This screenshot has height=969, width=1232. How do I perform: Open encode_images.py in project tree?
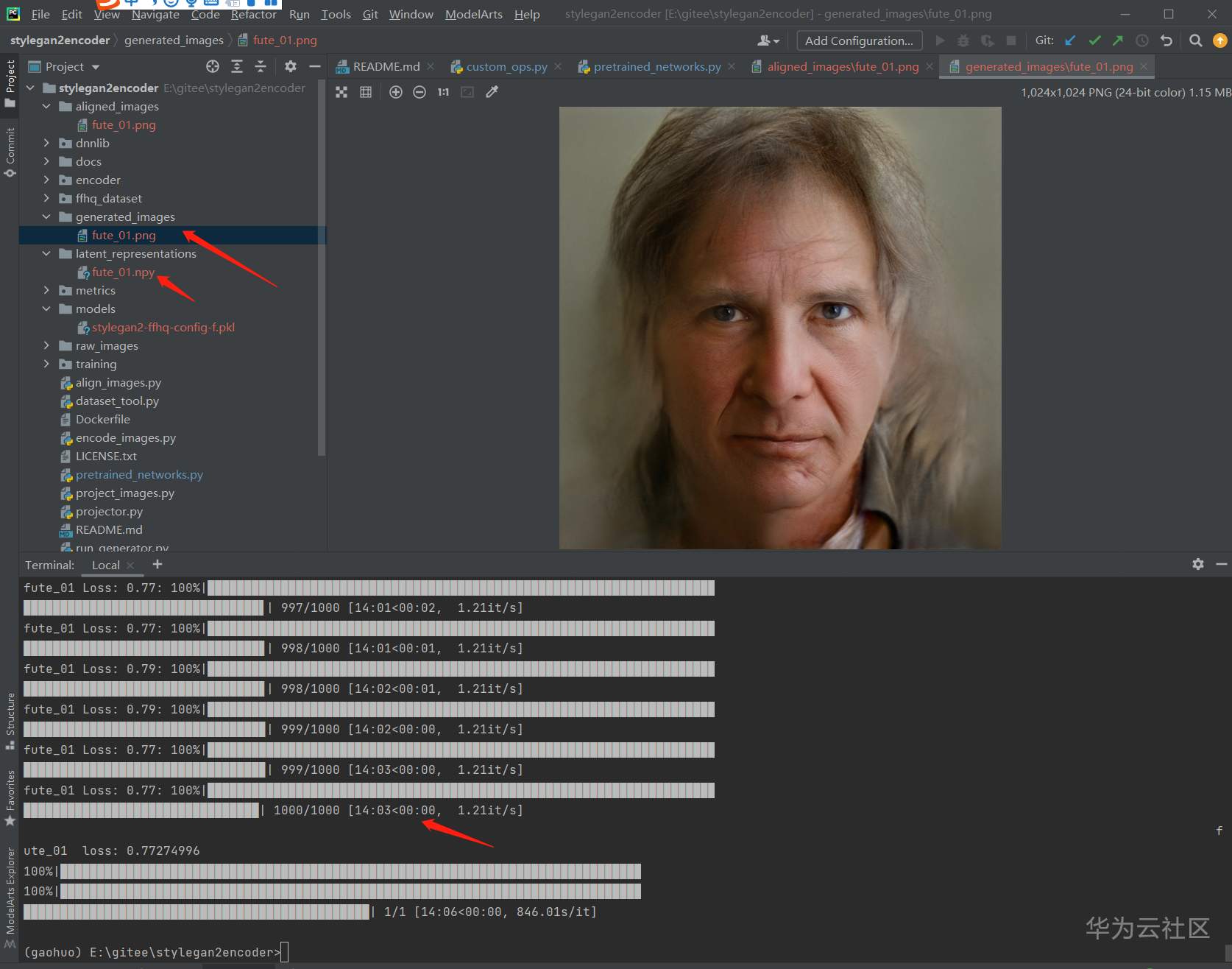click(x=125, y=437)
